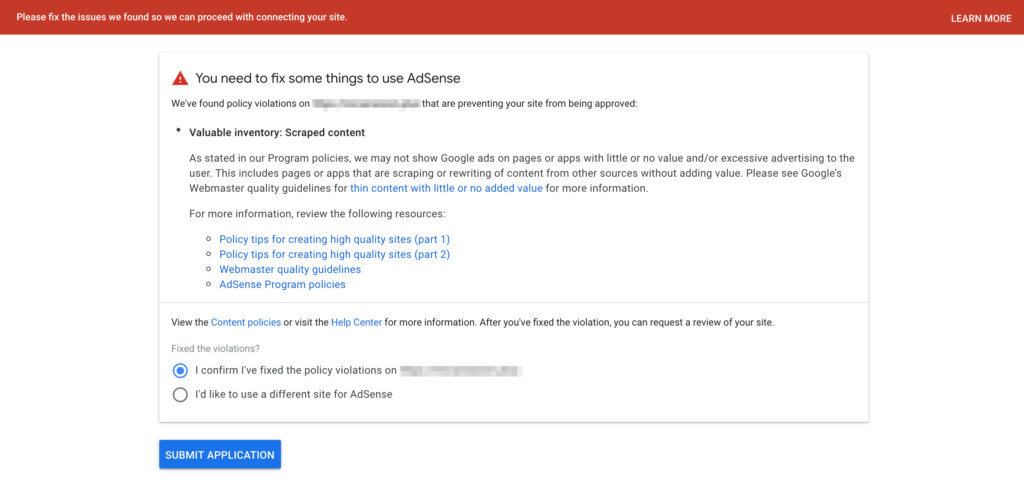
Task: Visit the Help Center link
Action: [357, 322]
